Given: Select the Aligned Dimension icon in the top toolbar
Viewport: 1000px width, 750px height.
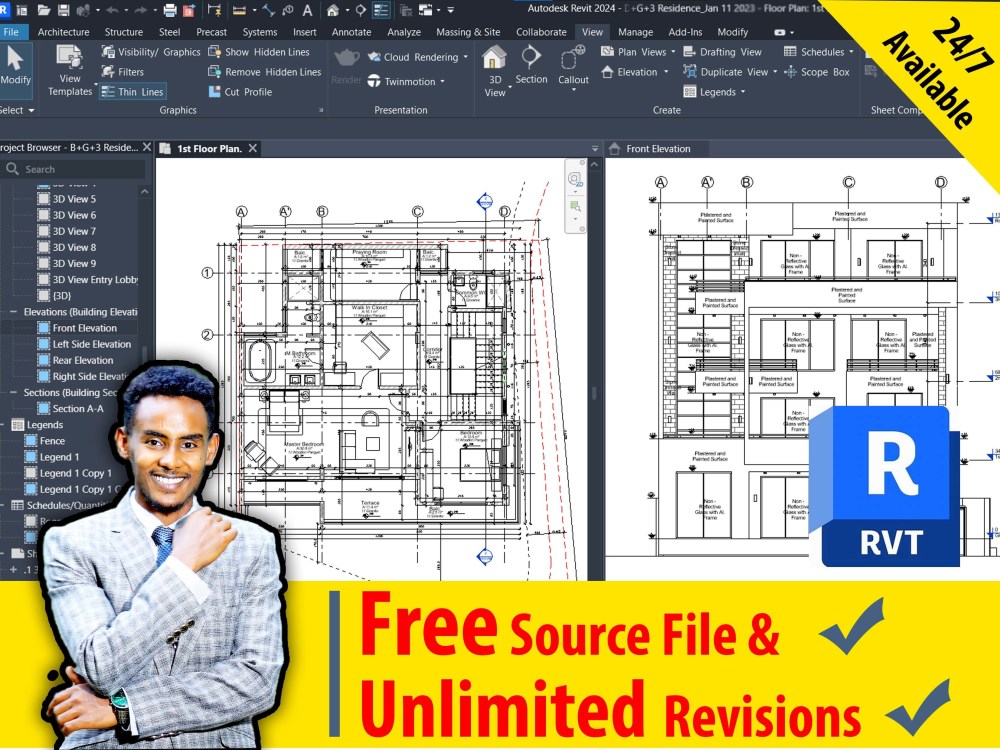Looking at the screenshot, I should point(269,10).
